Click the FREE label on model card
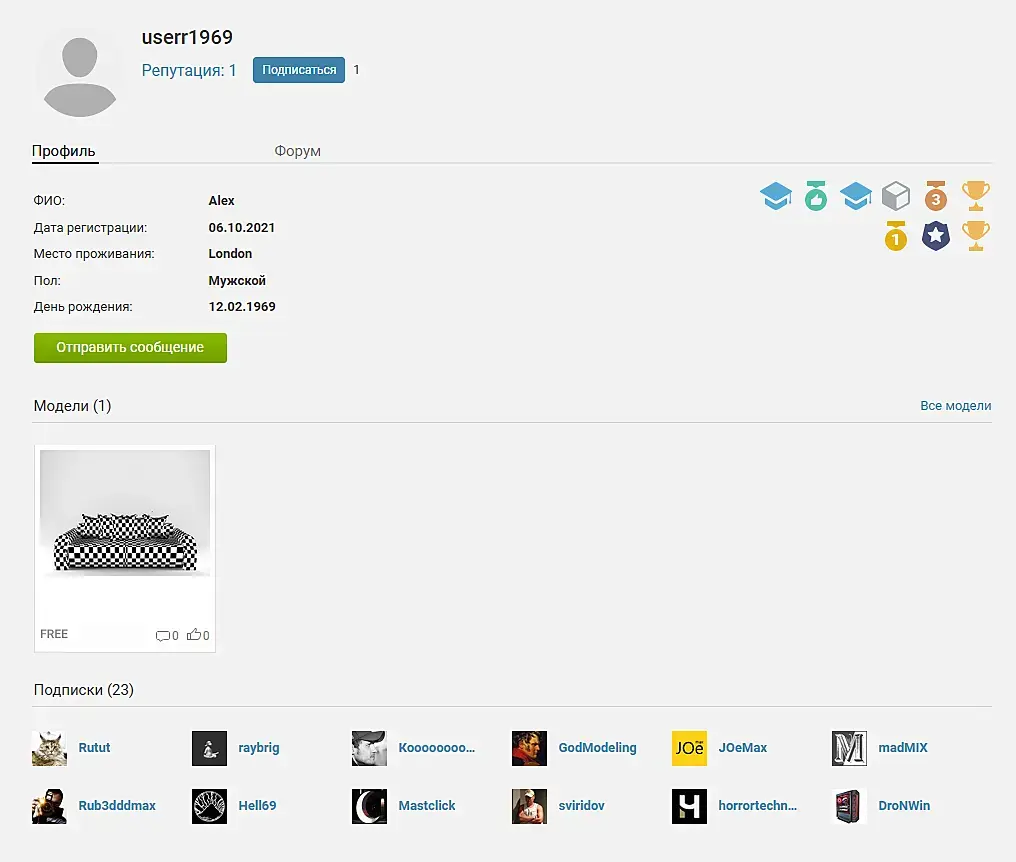This screenshot has height=862, width=1016. tap(54, 634)
